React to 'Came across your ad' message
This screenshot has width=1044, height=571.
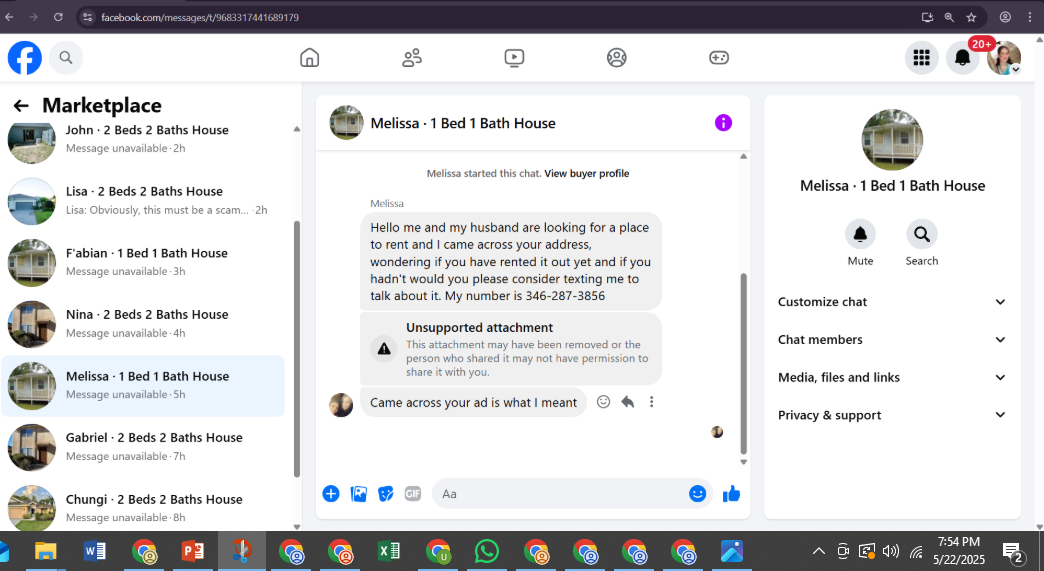(603, 402)
